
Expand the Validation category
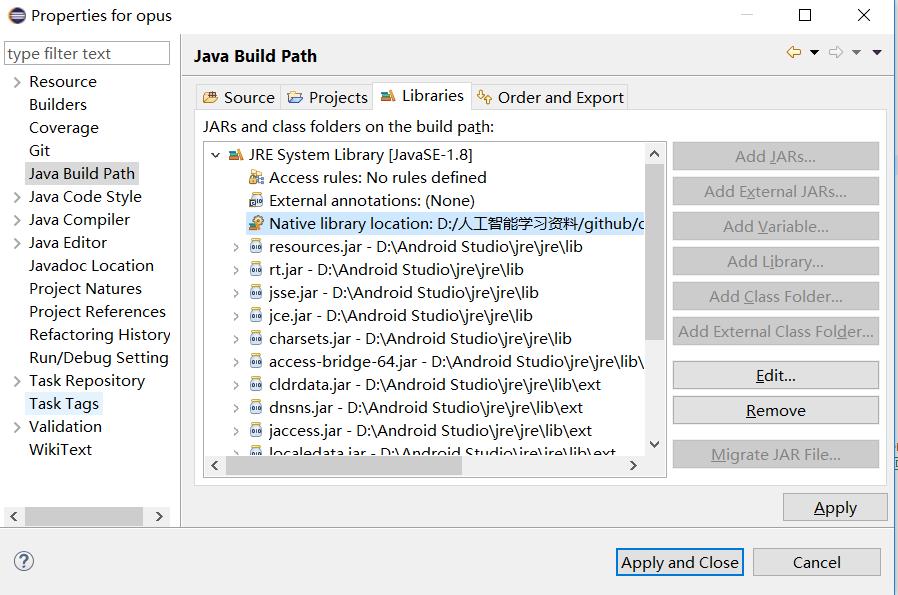click(x=17, y=427)
